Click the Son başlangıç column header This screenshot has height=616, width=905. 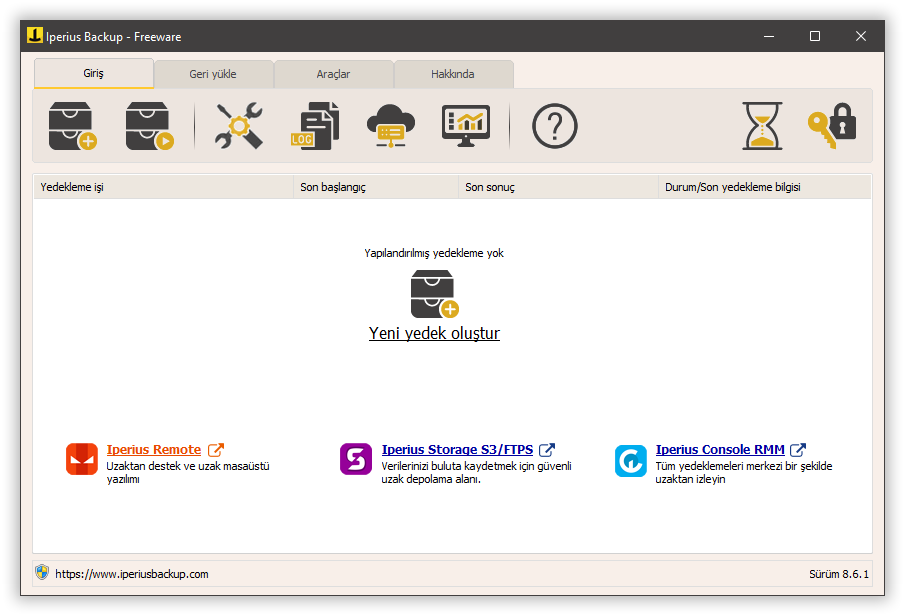[x=376, y=187]
